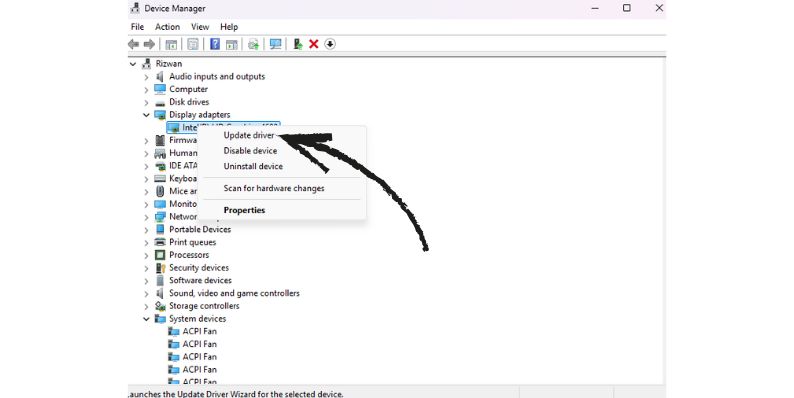
Task: Open the Help menu
Action: click(229, 27)
